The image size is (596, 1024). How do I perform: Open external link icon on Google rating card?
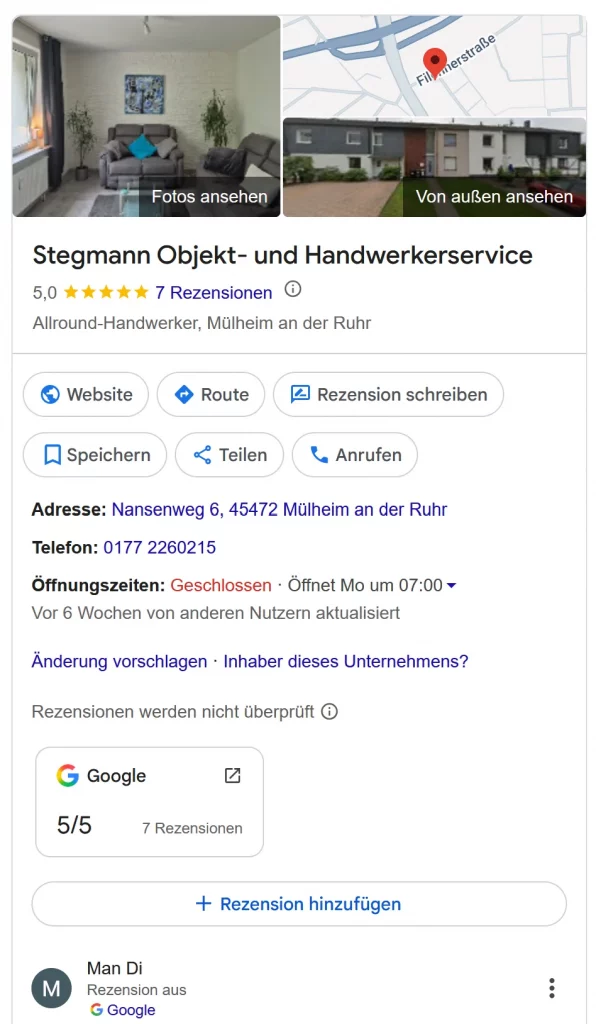(232, 775)
